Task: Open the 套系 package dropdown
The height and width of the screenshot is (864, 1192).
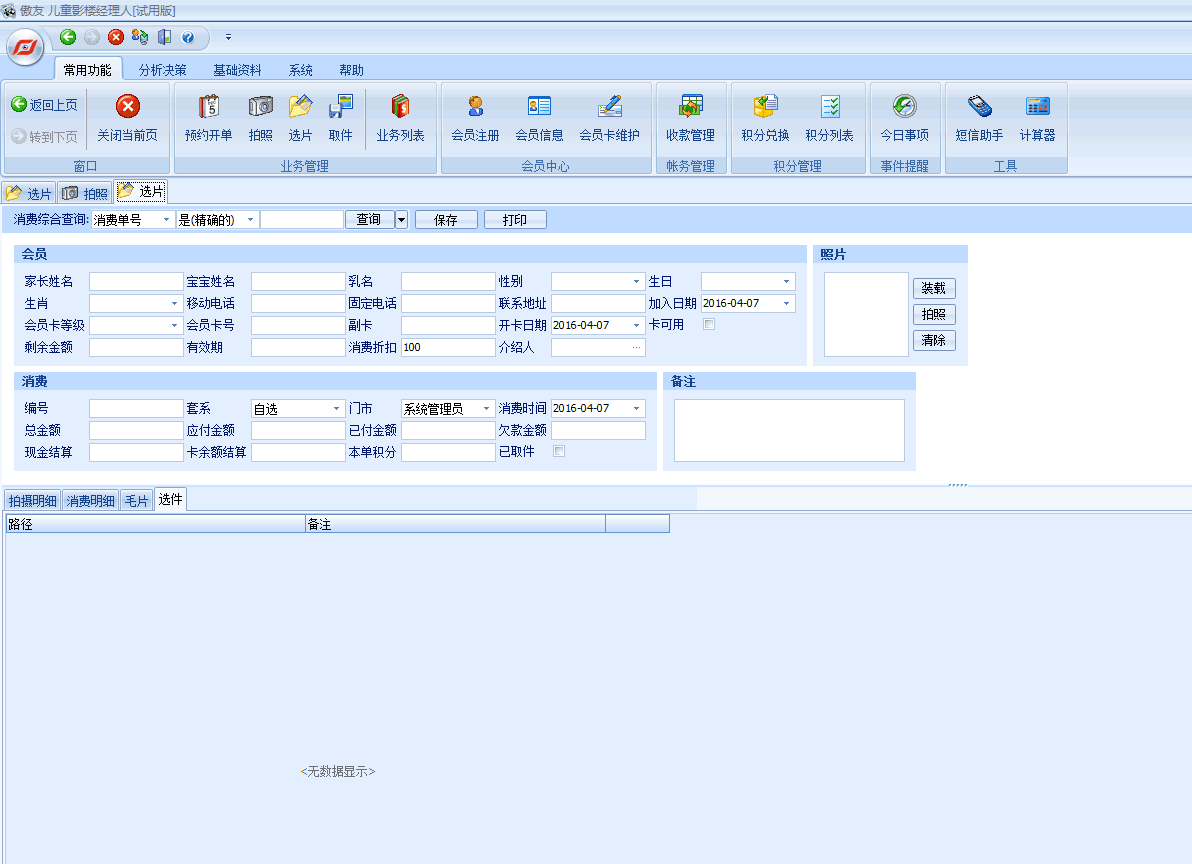Action: pyautogui.click(x=336, y=409)
